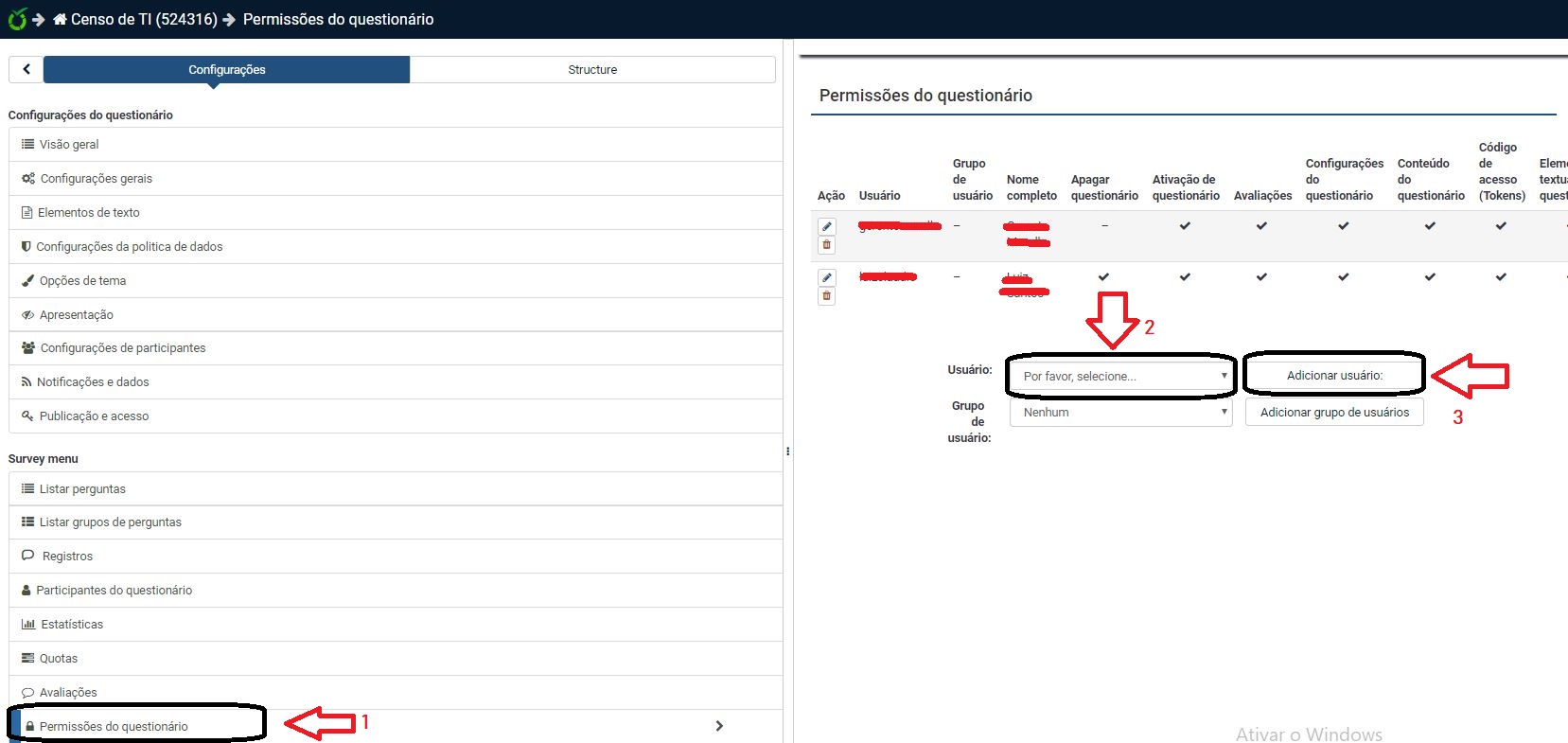This screenshot has width=1568, height=743.
Task: Click Código de acesso (Tokens) column header
Action: click(x=1502, y=171)
